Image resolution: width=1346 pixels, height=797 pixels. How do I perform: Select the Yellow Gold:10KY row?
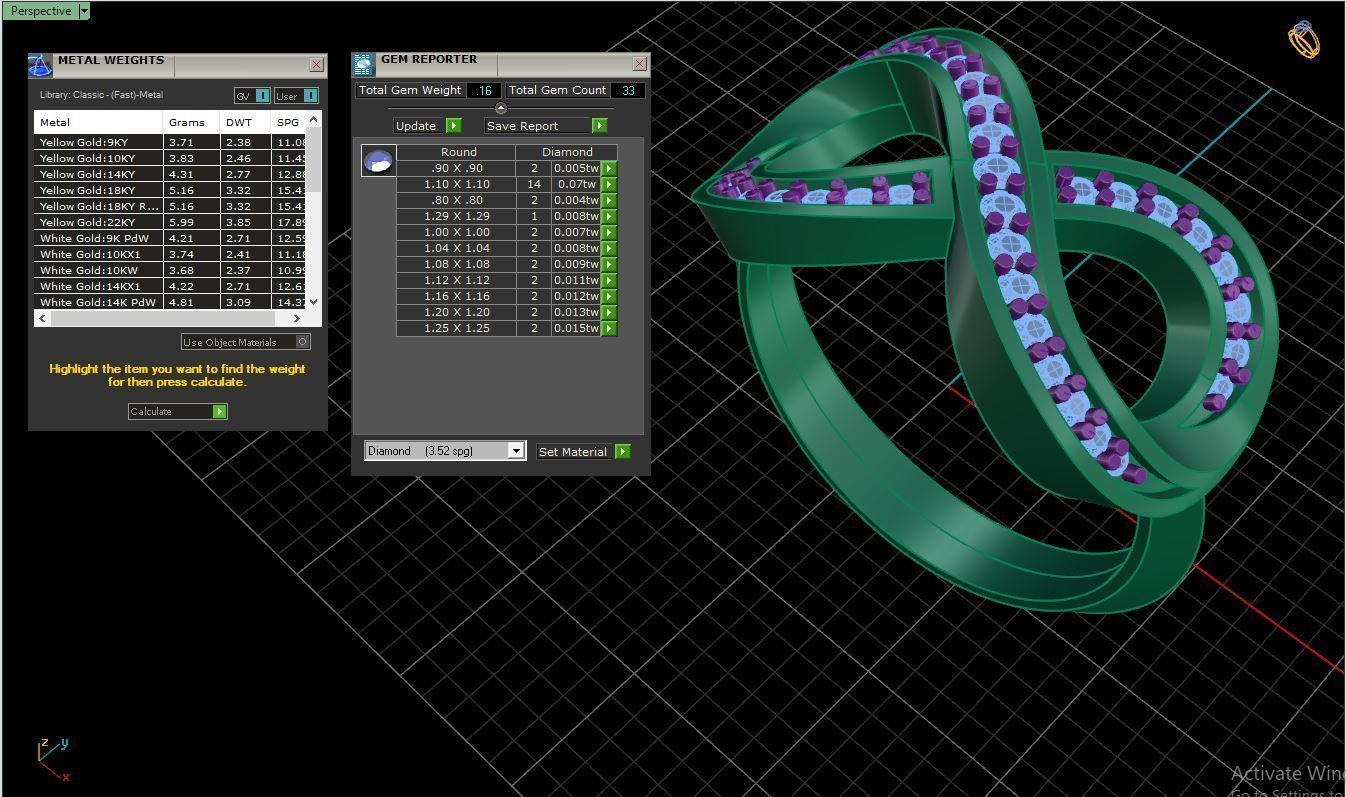pos(170,158)
